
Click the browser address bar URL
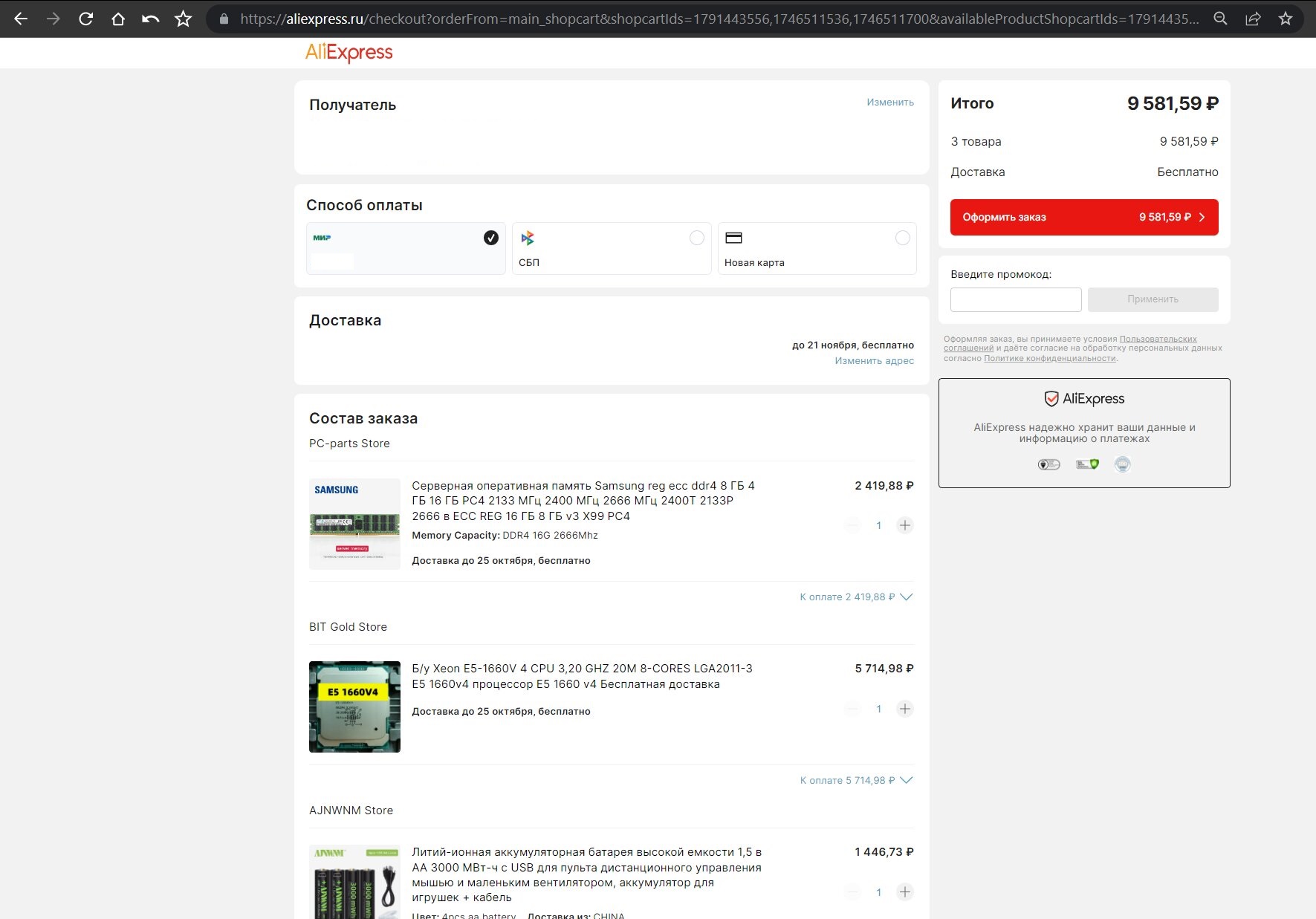pyautogui.click(x=719, y=19)
